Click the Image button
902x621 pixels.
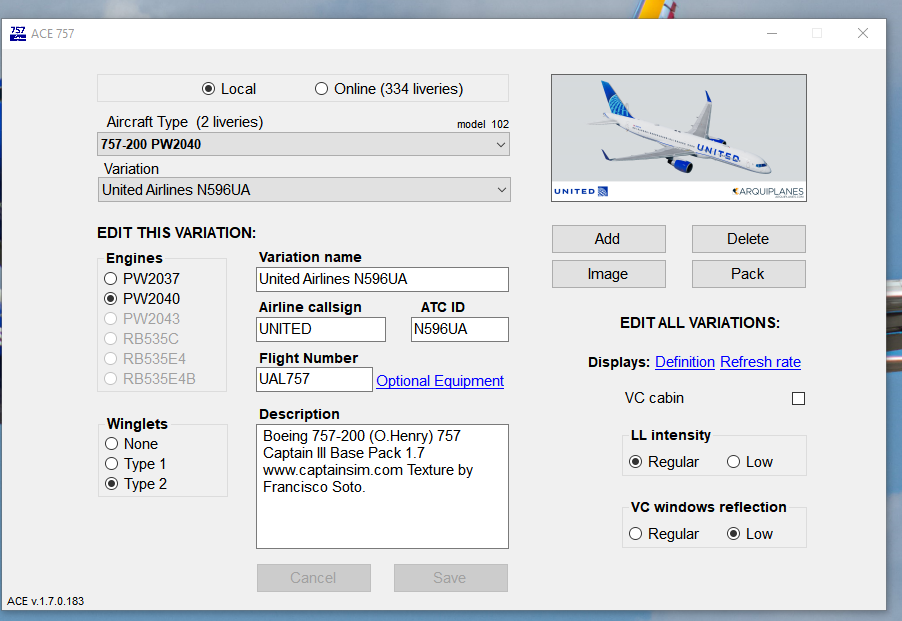608,273
